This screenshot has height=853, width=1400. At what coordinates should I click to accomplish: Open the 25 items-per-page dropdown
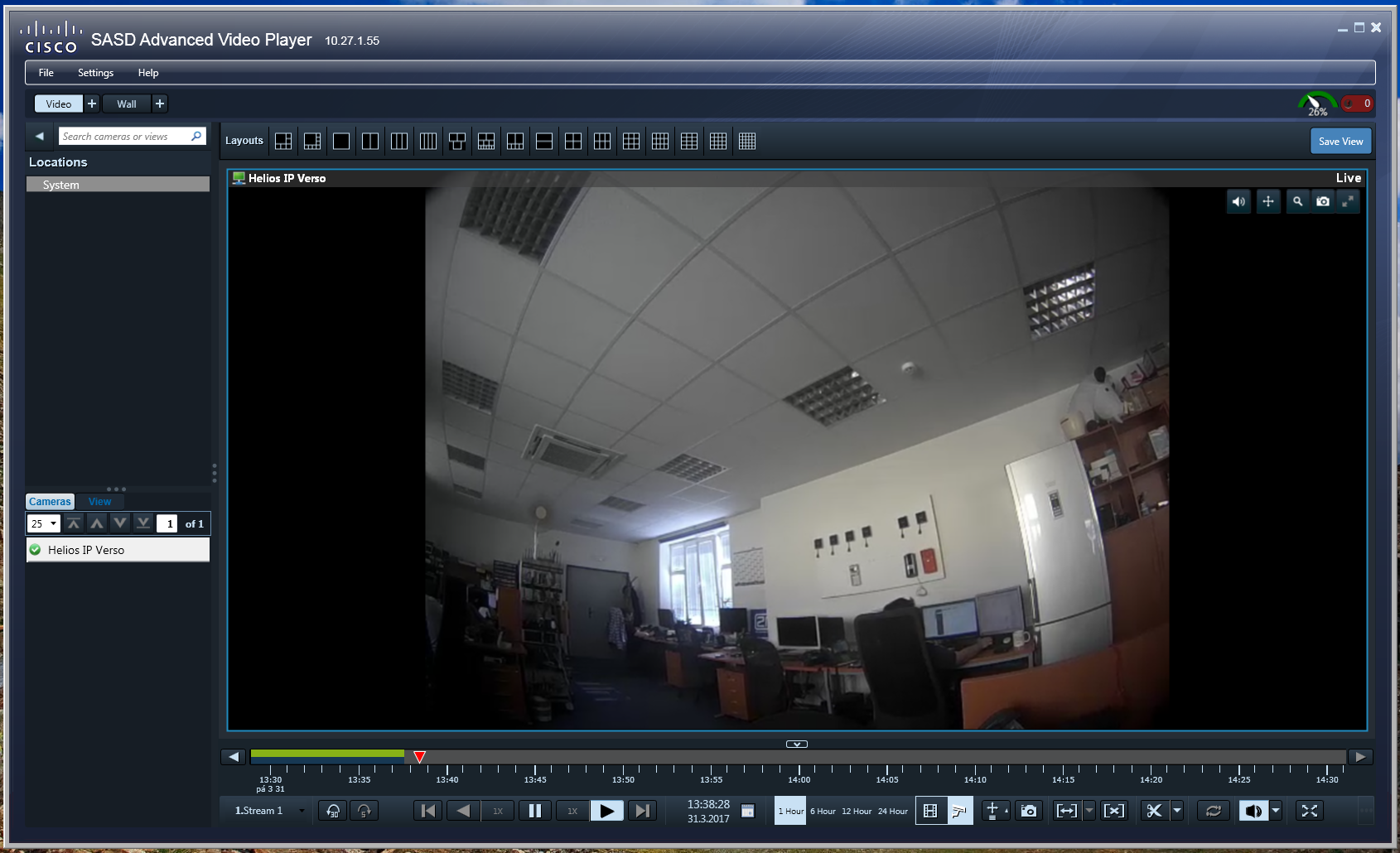(44, 523)
